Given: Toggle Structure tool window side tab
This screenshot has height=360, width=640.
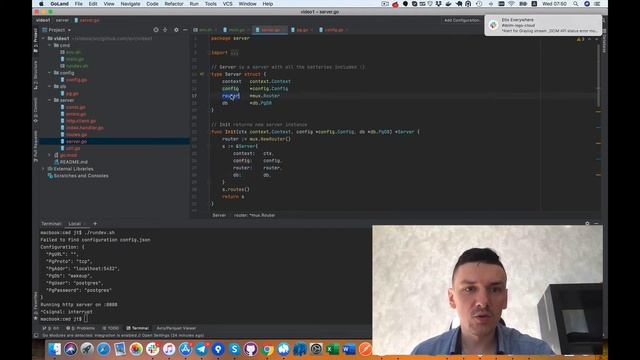Looking at the screenshot, I should (x=36, y=75).
